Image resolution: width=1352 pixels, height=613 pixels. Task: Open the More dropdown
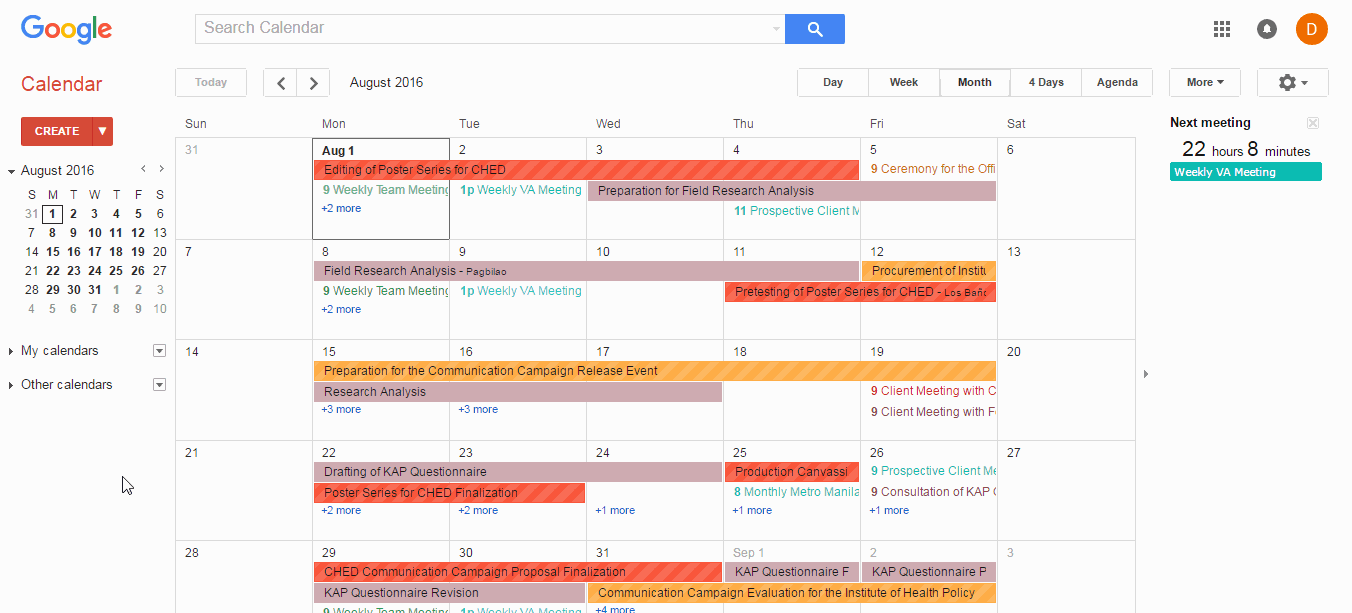click(1204, 83)
